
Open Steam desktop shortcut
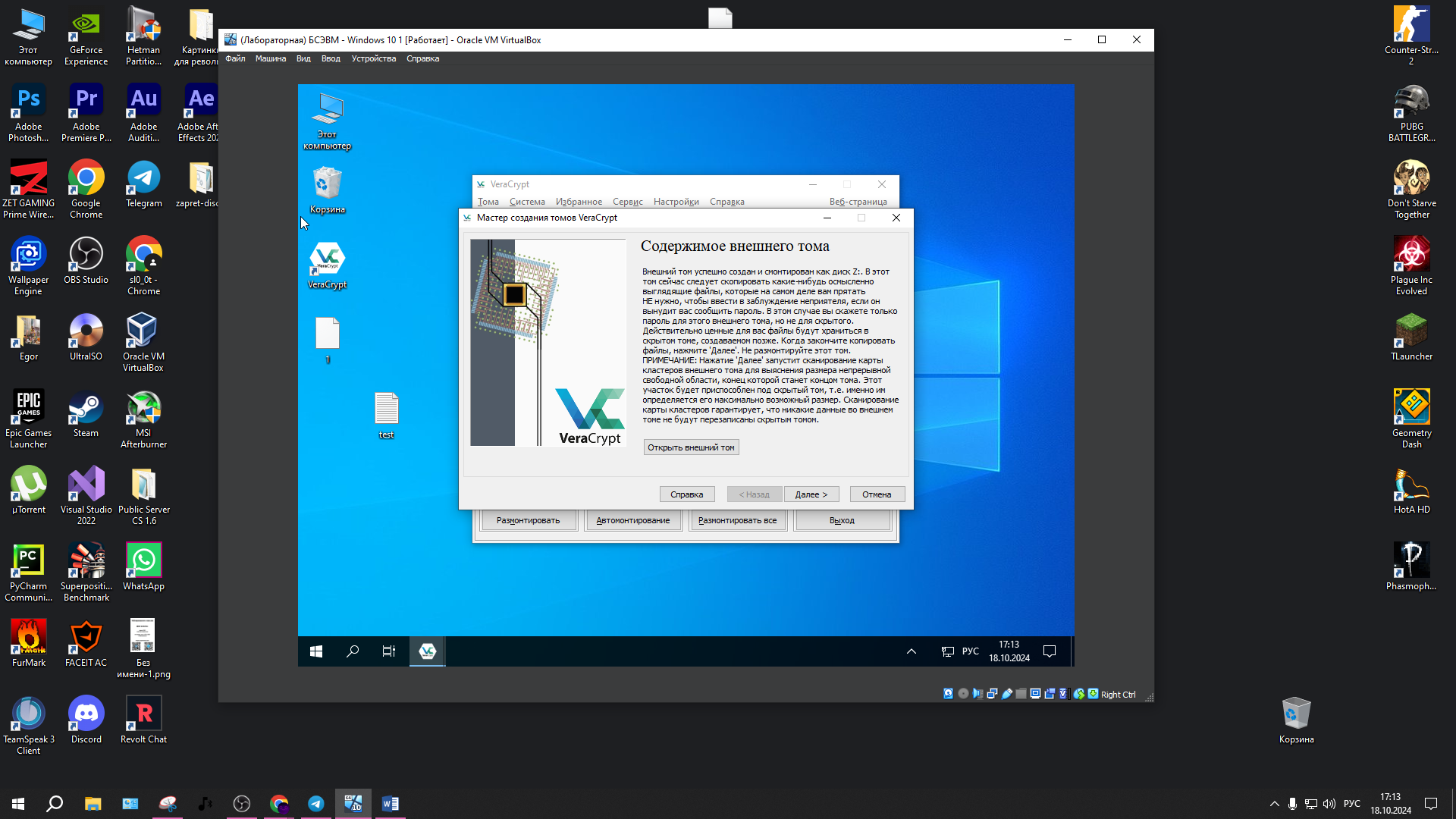pos(86,414)
